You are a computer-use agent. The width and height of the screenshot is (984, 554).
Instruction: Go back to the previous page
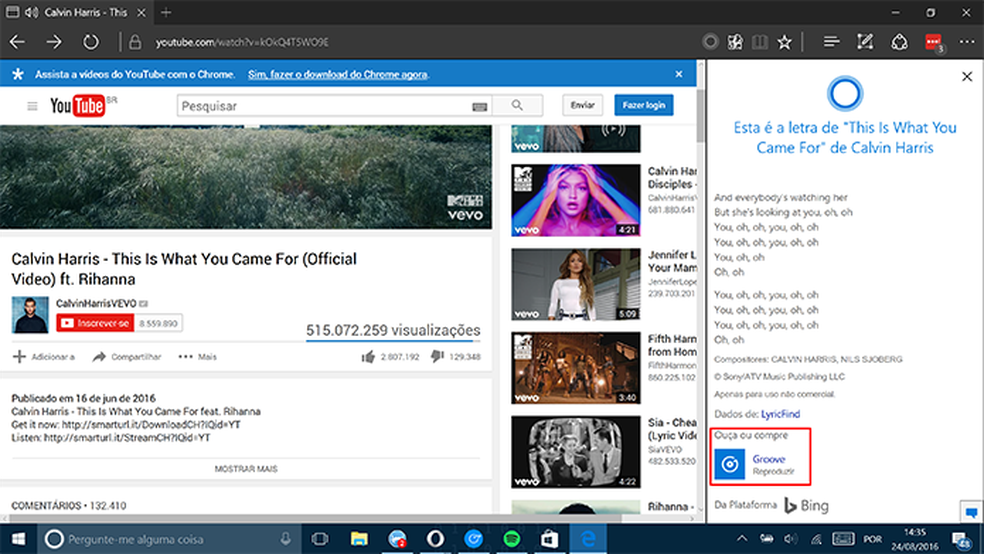[17, 42]
